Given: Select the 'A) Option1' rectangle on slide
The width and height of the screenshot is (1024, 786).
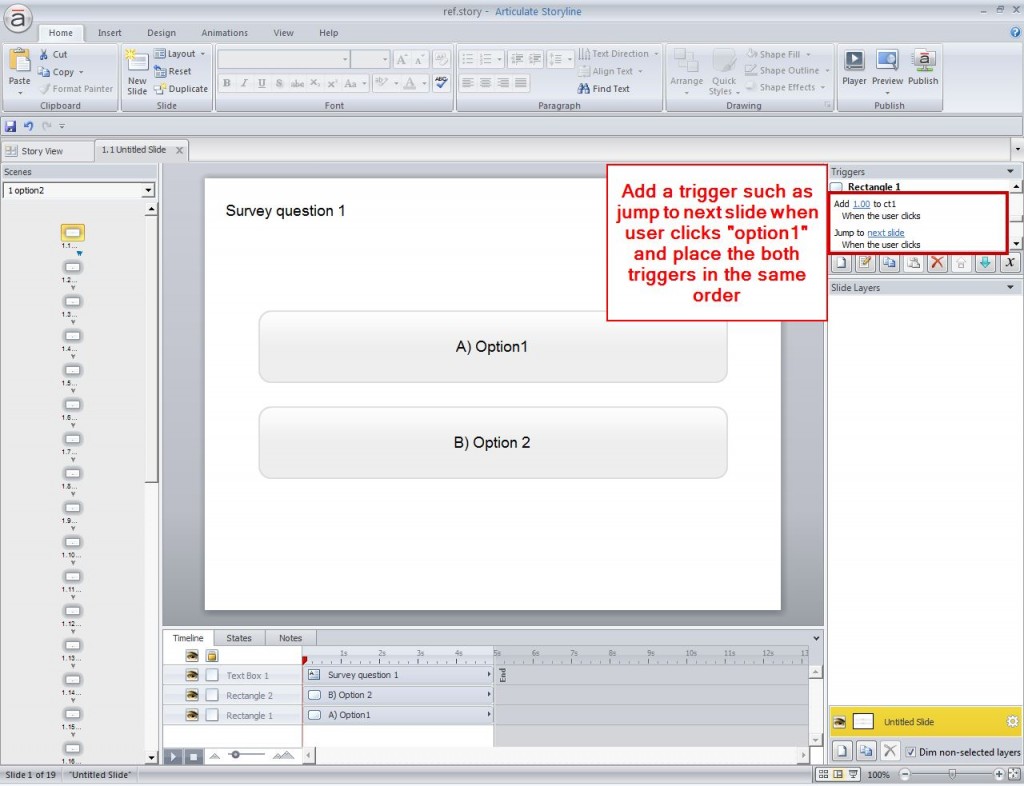Looking at the screenshot, I should pyautogui.click(x=492, y=347).
